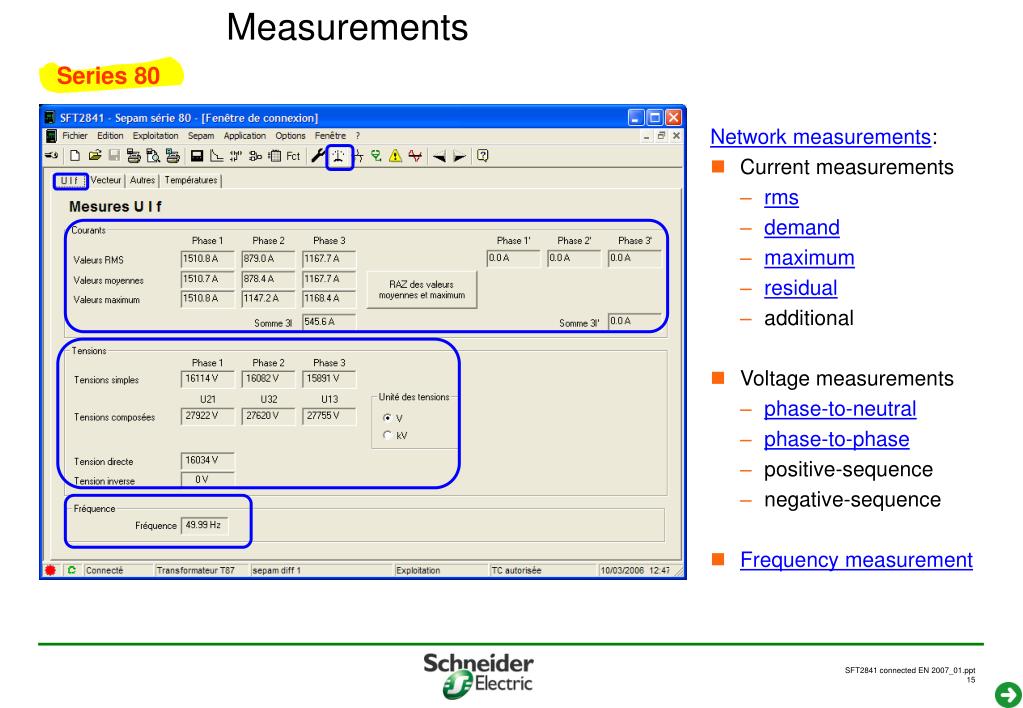This screenshot has width=1023, height=708.
Task: Open the Fichier menu
Action: coord(75,136)
